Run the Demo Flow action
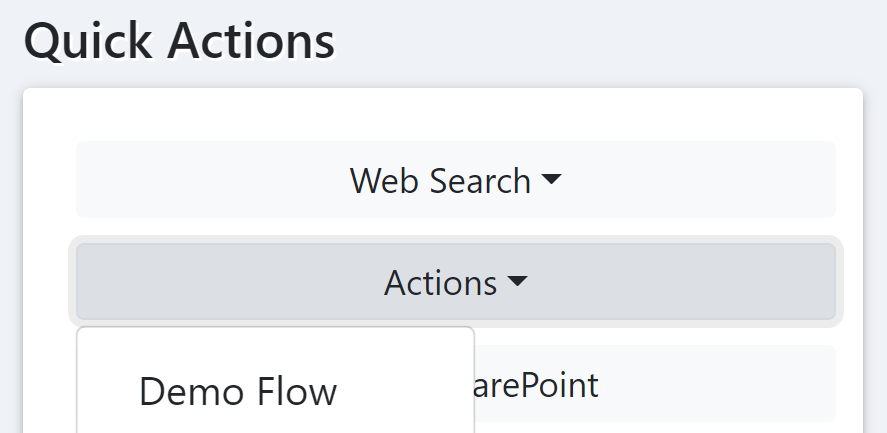This screenshot has height=433, width=887. (238, 391)
